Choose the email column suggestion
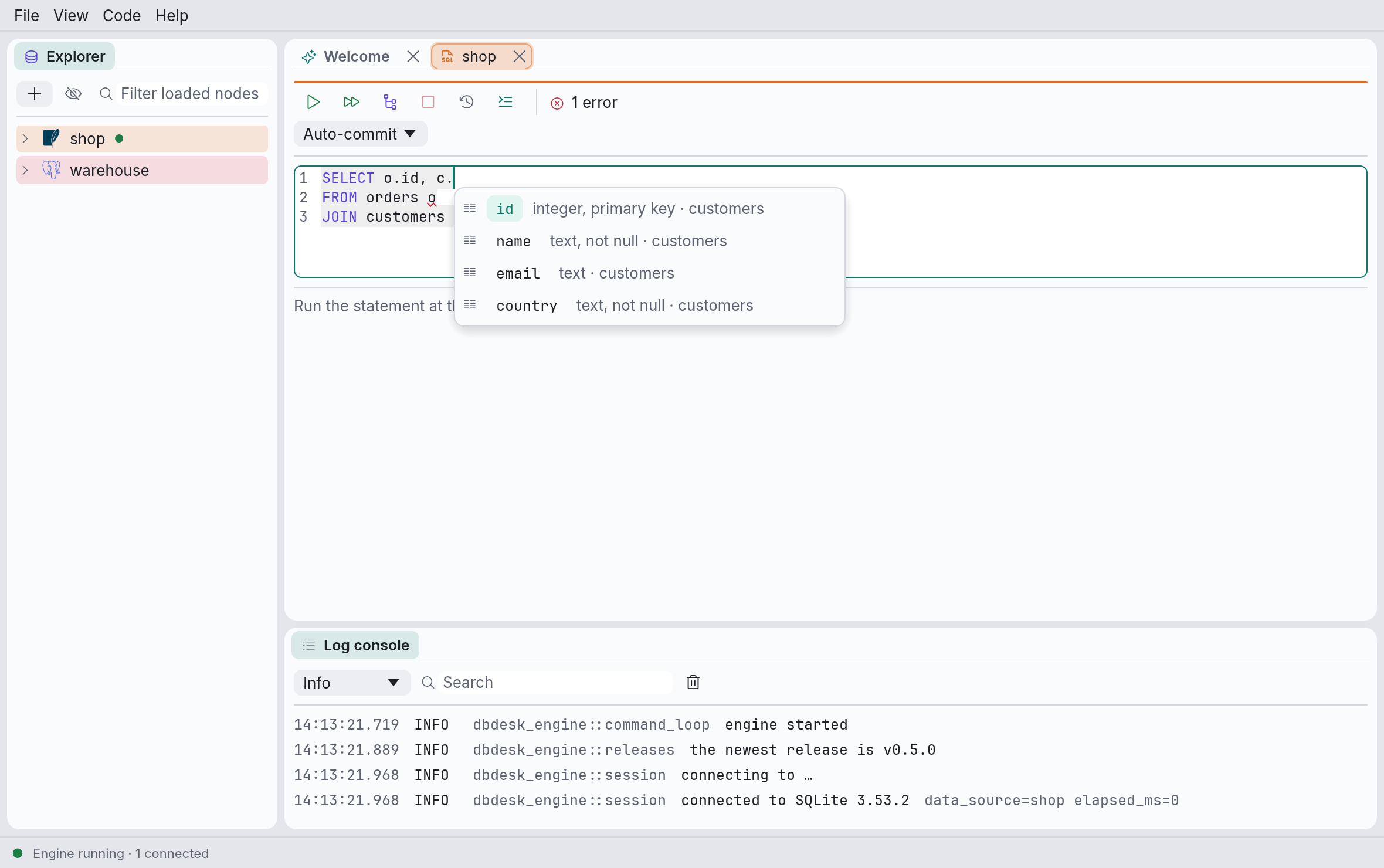This screenshot has width=1384, height=868. point(650,273)
